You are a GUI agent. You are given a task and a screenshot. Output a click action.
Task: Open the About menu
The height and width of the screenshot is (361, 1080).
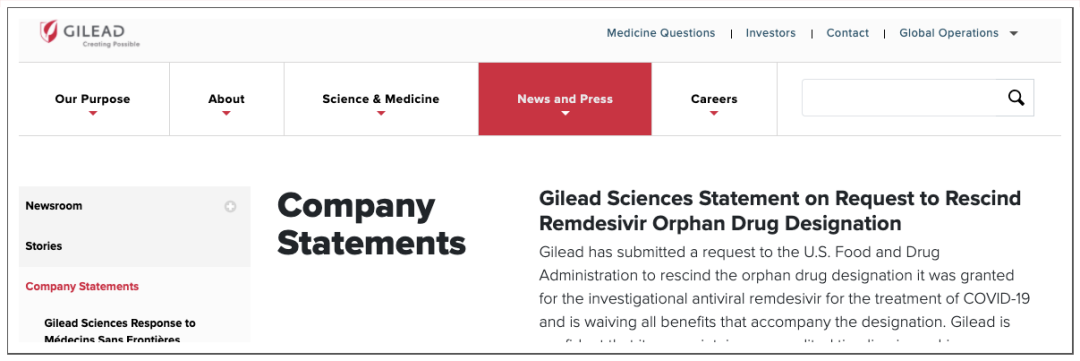pos(227,99)
